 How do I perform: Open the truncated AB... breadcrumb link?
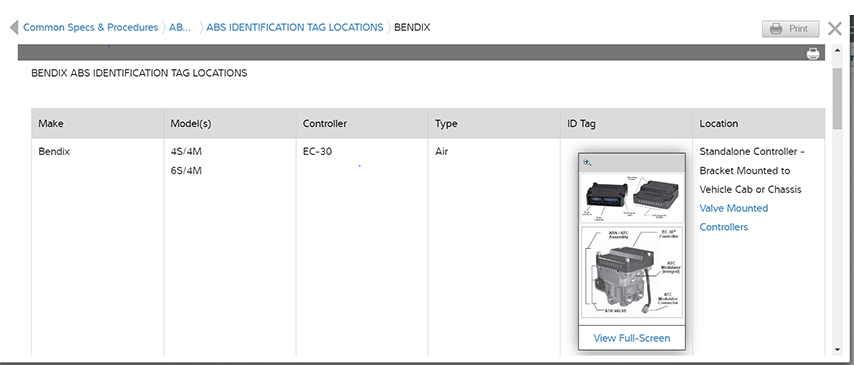pos(180,27)
